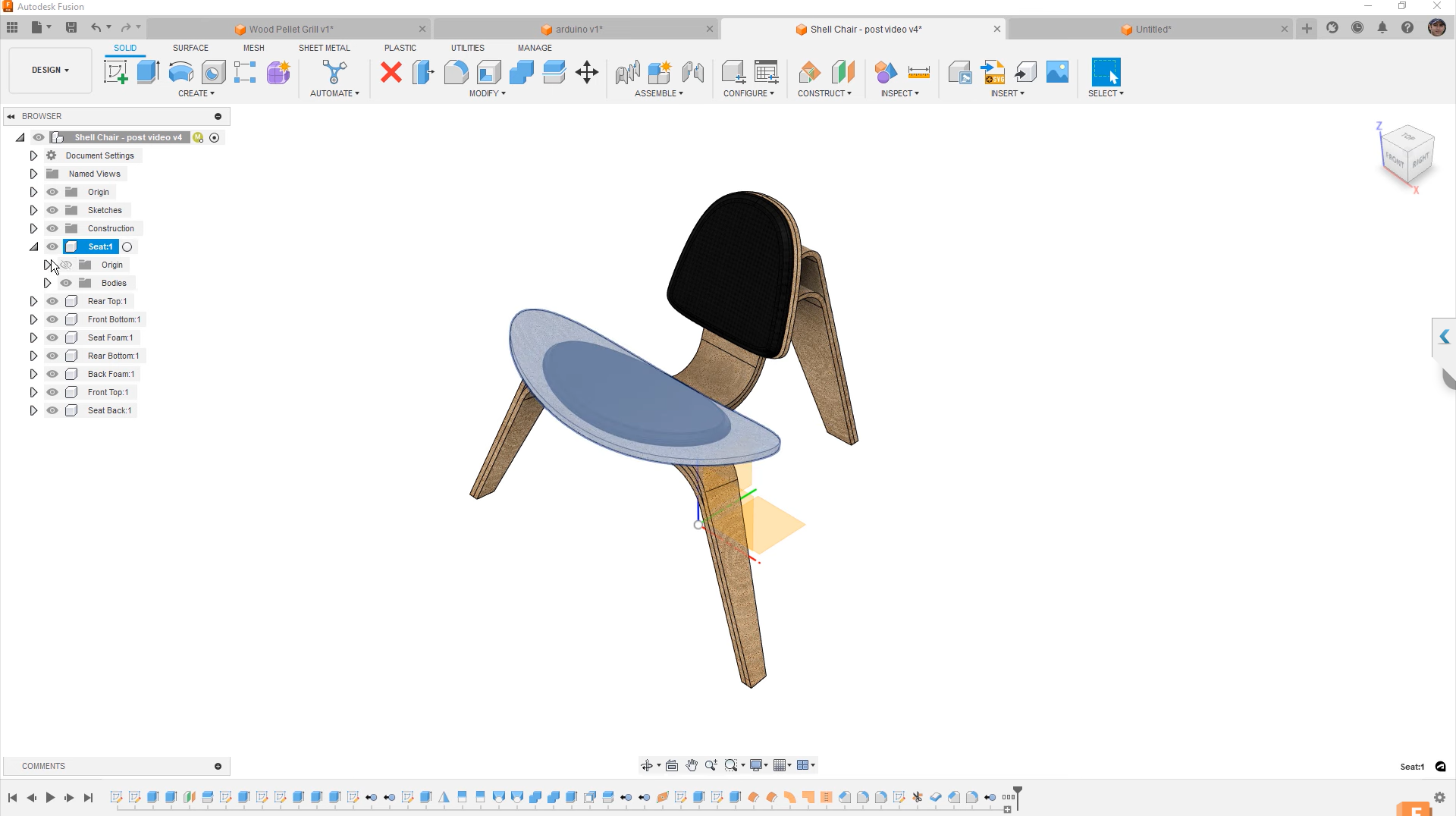Open the MODIFY dropdown menu
1456x816 pixels.
tap(487, 93)
